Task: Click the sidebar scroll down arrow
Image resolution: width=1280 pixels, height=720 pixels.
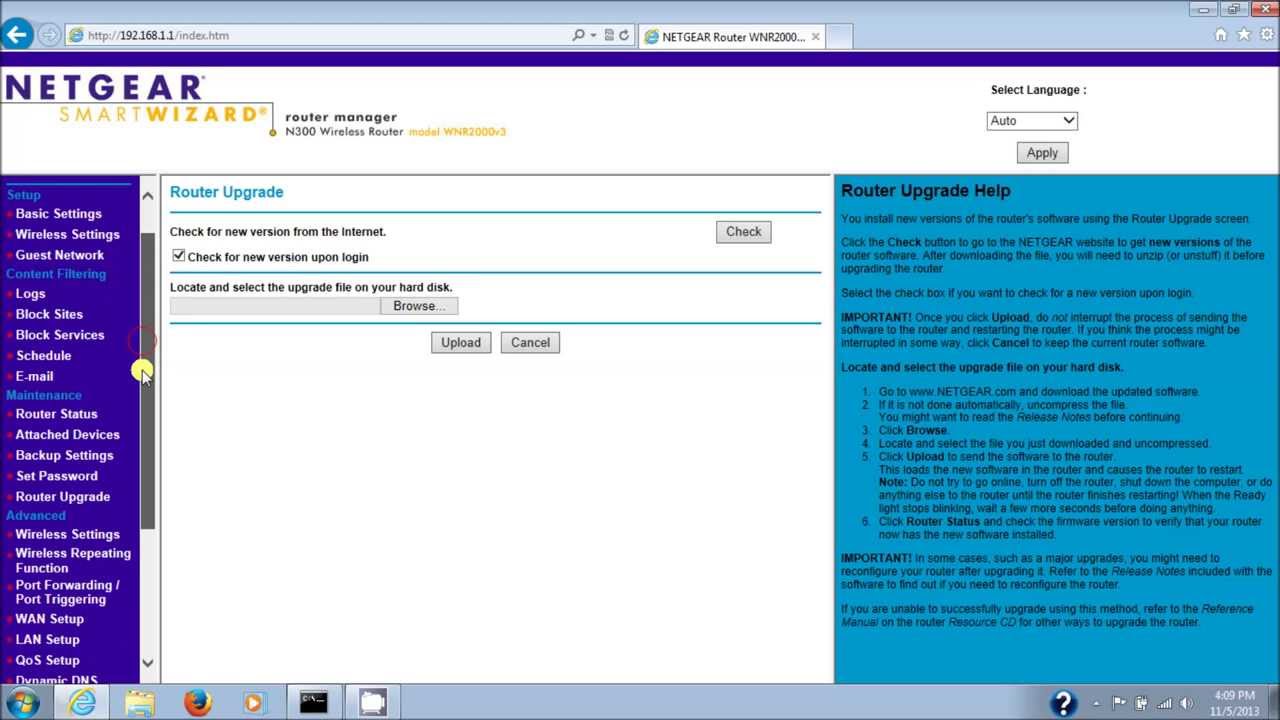Action: click(x=148, y=662)
